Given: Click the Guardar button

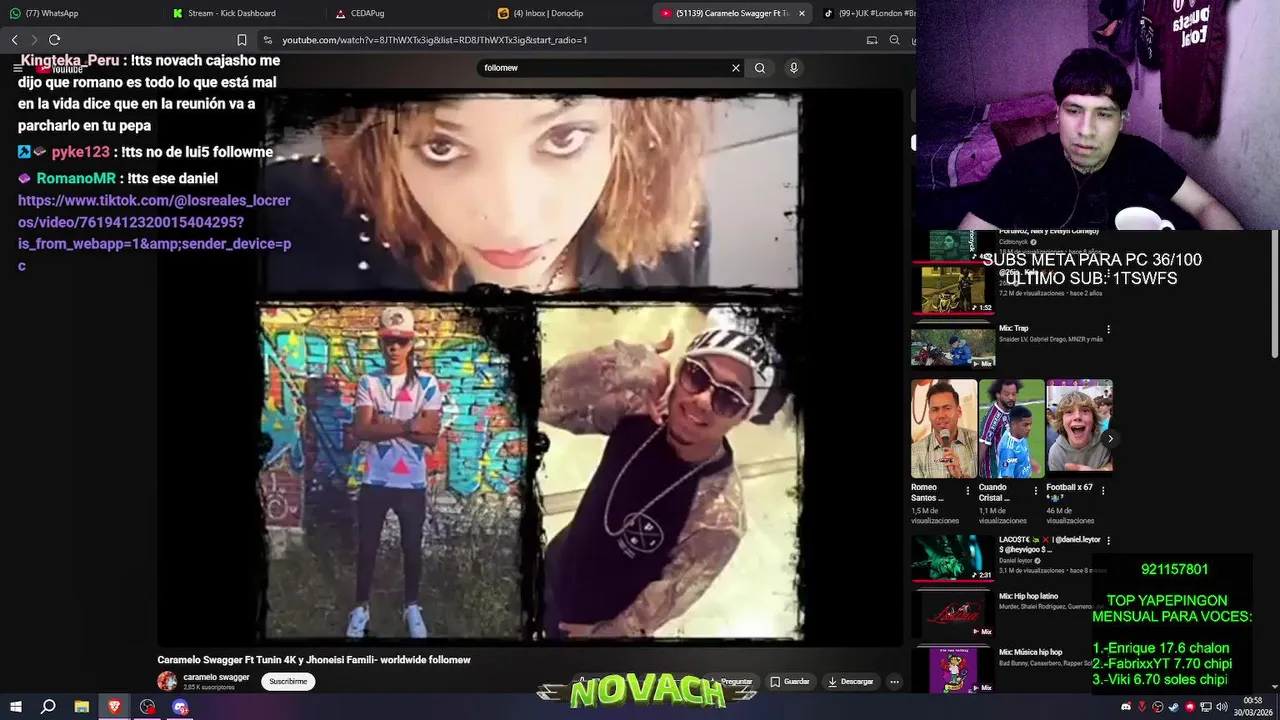Looking at the screenshot, I should pyautogui.click(x=789, y=682).
